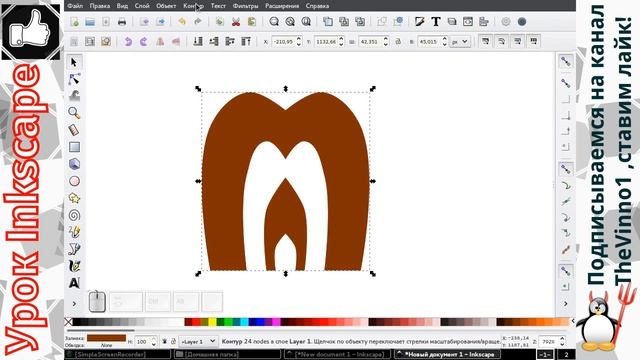
Task: Open the Align and Distribute icon
Action: (x=484, y=22)
